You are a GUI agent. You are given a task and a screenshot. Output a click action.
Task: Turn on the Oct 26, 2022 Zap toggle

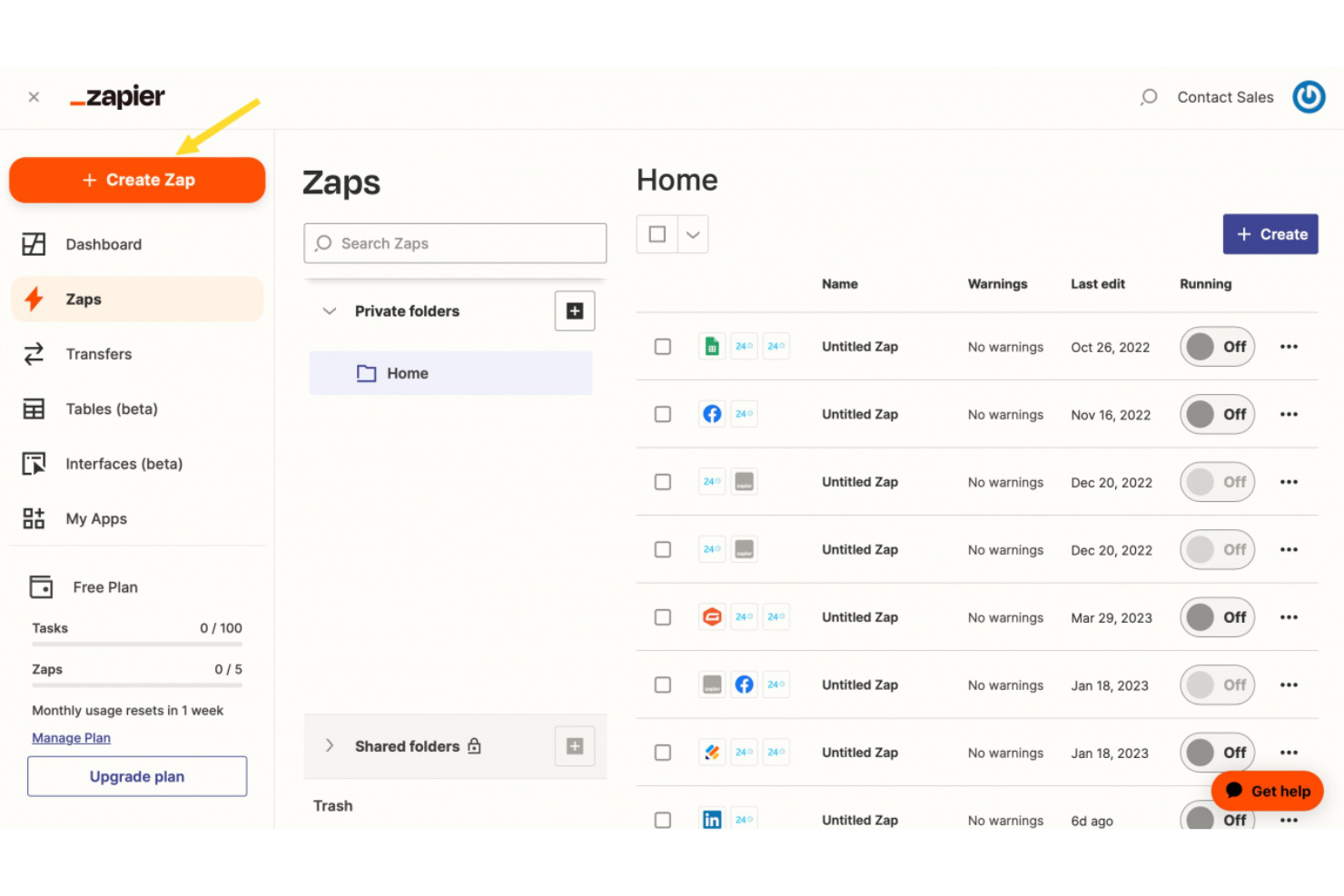click(x=1217, y=347)
